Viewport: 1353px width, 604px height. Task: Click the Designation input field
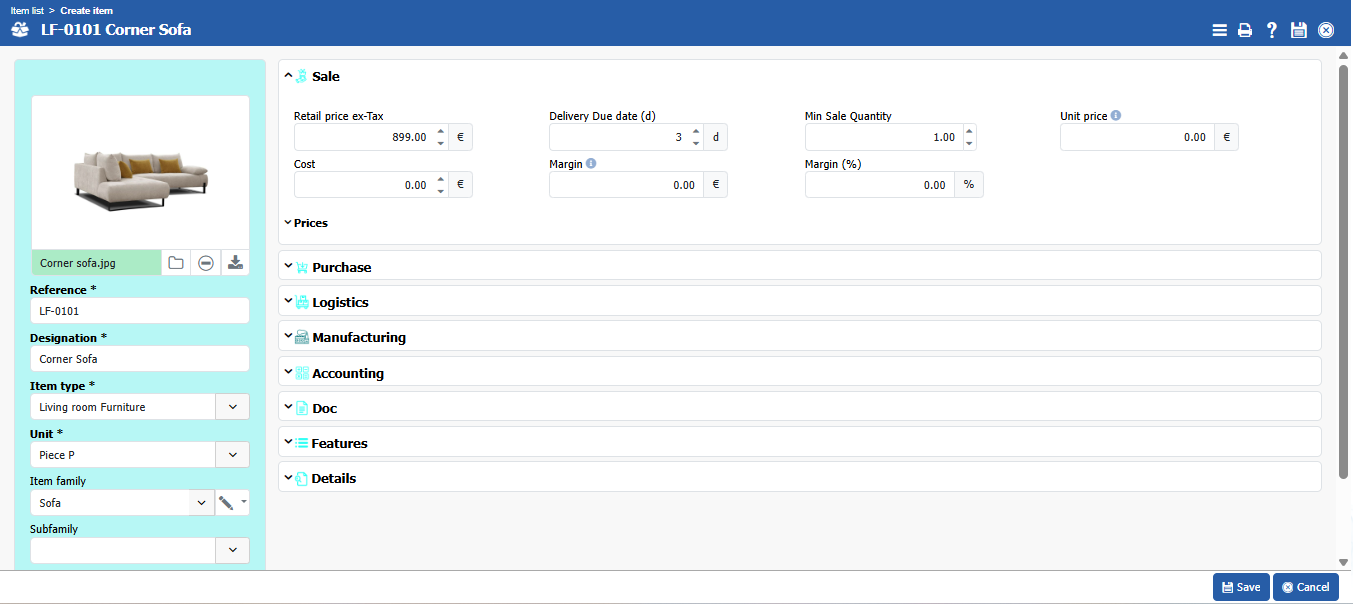140,359
